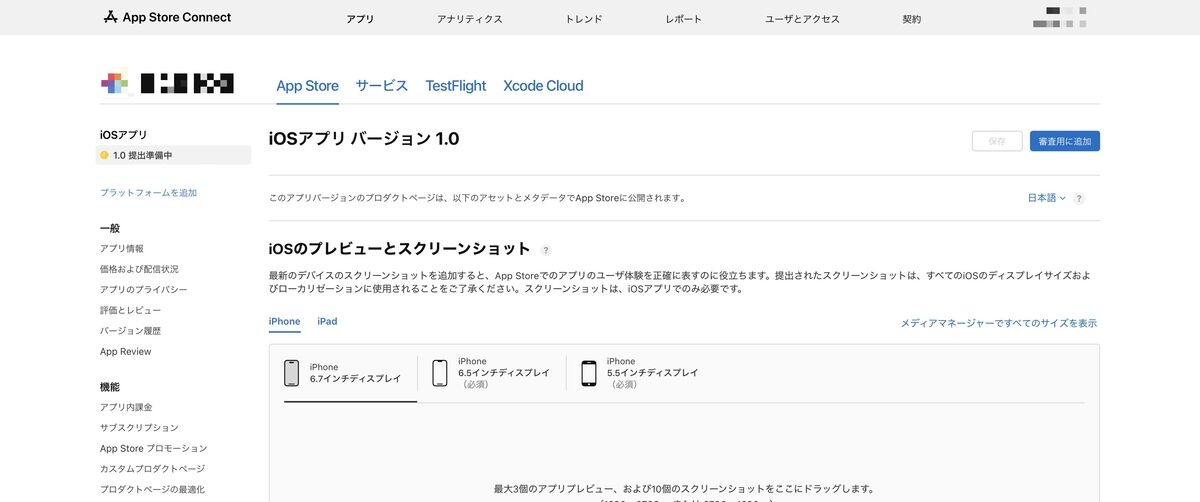Open アプリ情報 in the sidebar
This screenshot has height=502, width=1200.
[122, 248]
